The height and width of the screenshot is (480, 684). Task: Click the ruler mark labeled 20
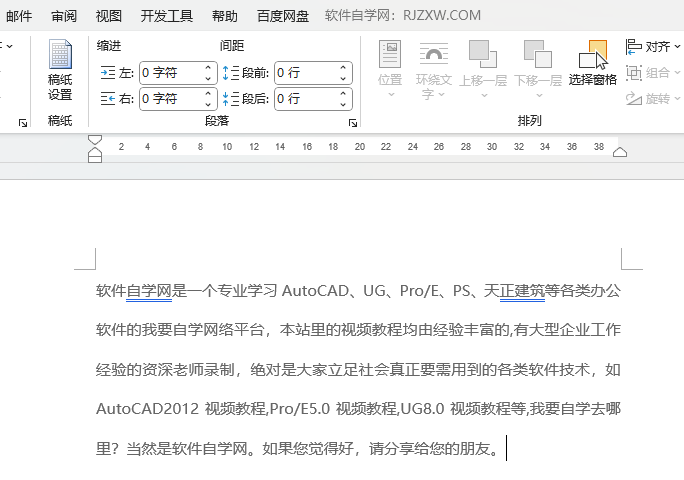360,147
